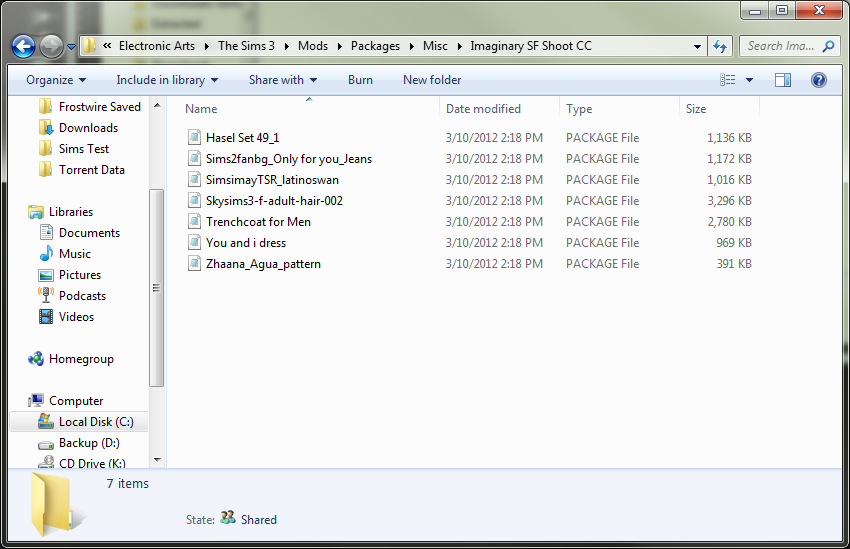The image size is (850, 549).
Task: Select Hasel Set 49_1 file icon
Action: pyautogui.click(x=194, y=138)
